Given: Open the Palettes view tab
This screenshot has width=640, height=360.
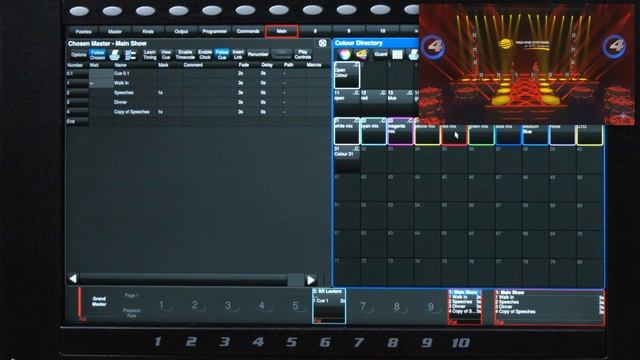Looking at the screenshot, I should (84, 31).
